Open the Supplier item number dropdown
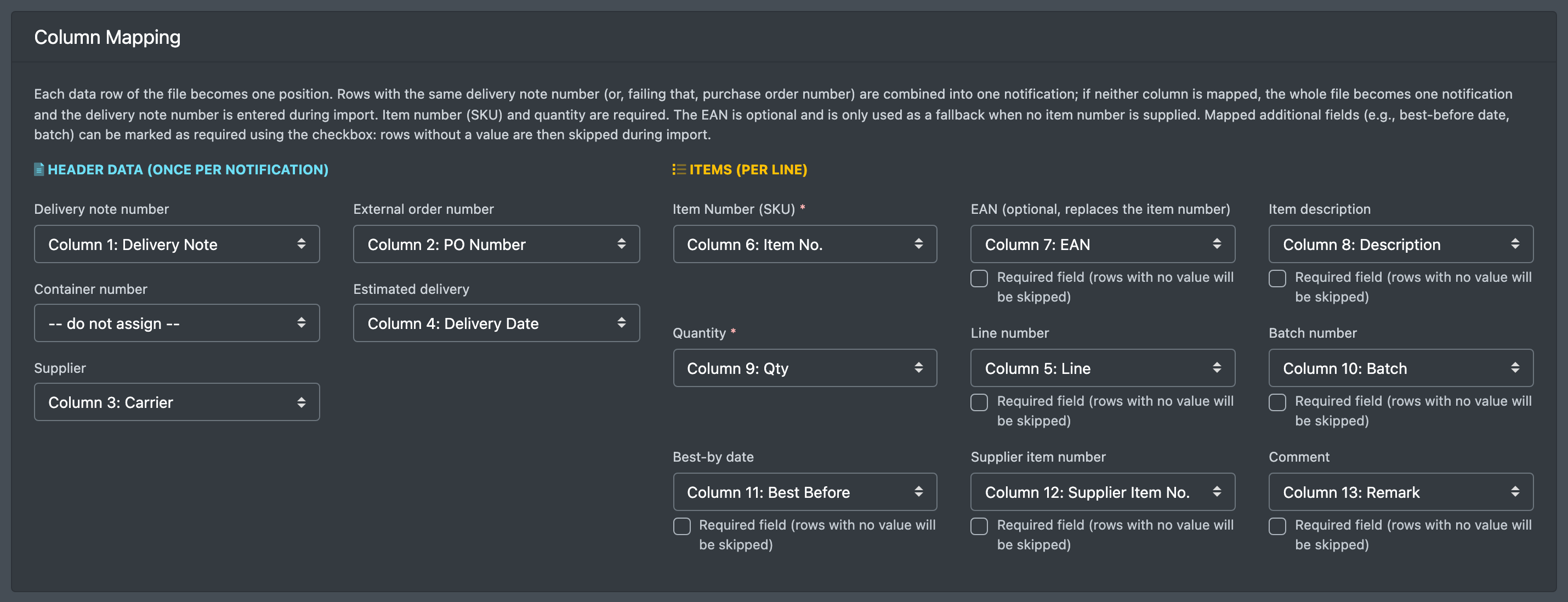The width and height of the screenshot is (1568, 602). click(x=1103, y=492)
